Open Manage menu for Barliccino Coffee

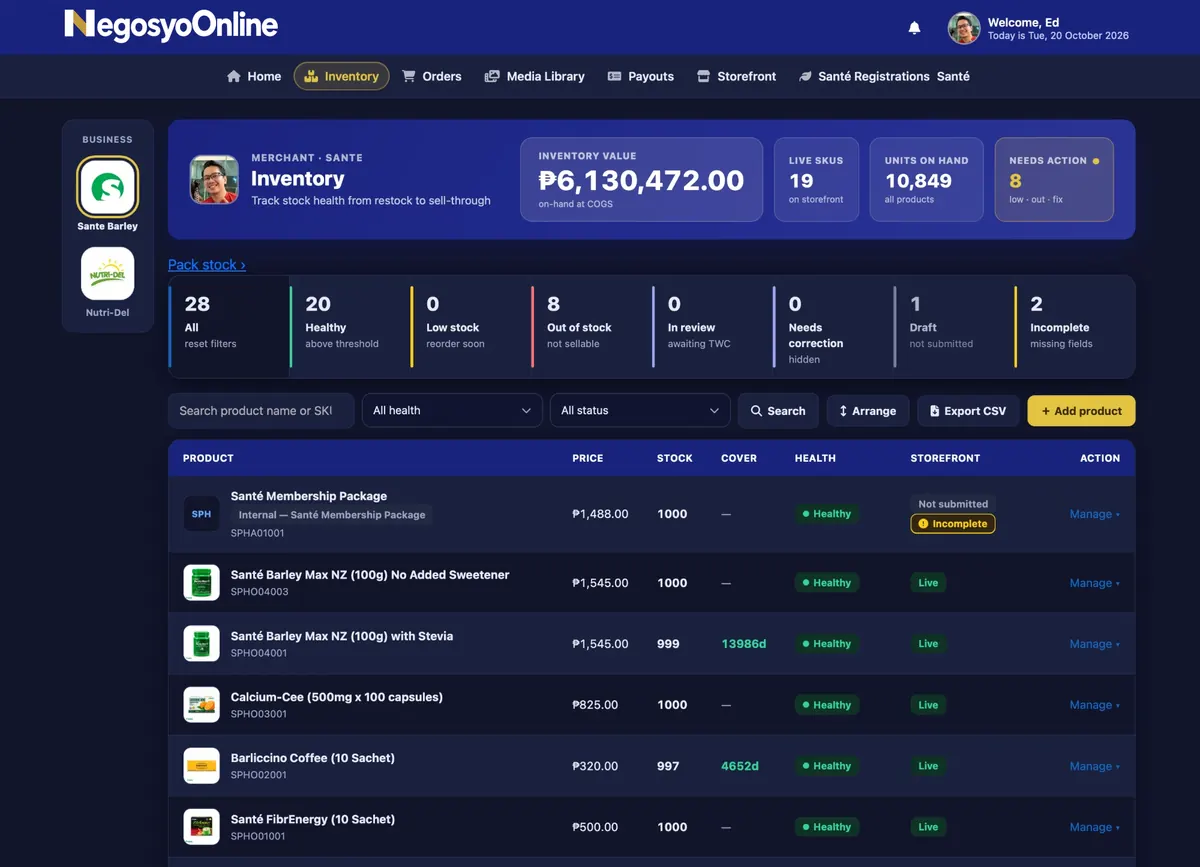pos(1094,766)
